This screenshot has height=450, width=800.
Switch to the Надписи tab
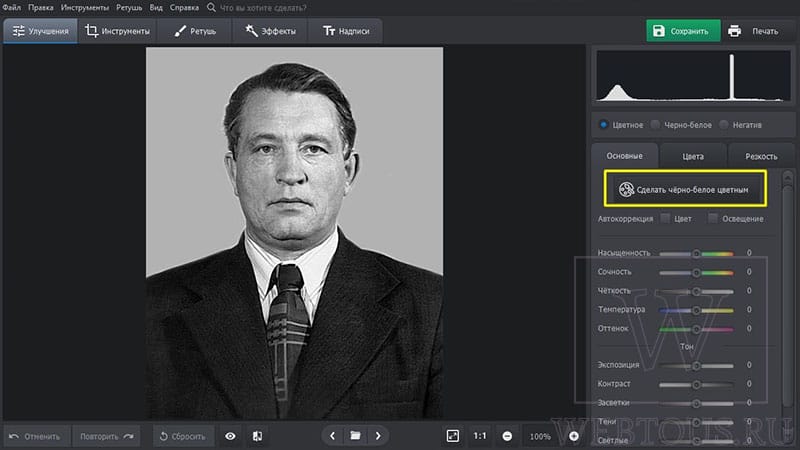pos(345,31)
